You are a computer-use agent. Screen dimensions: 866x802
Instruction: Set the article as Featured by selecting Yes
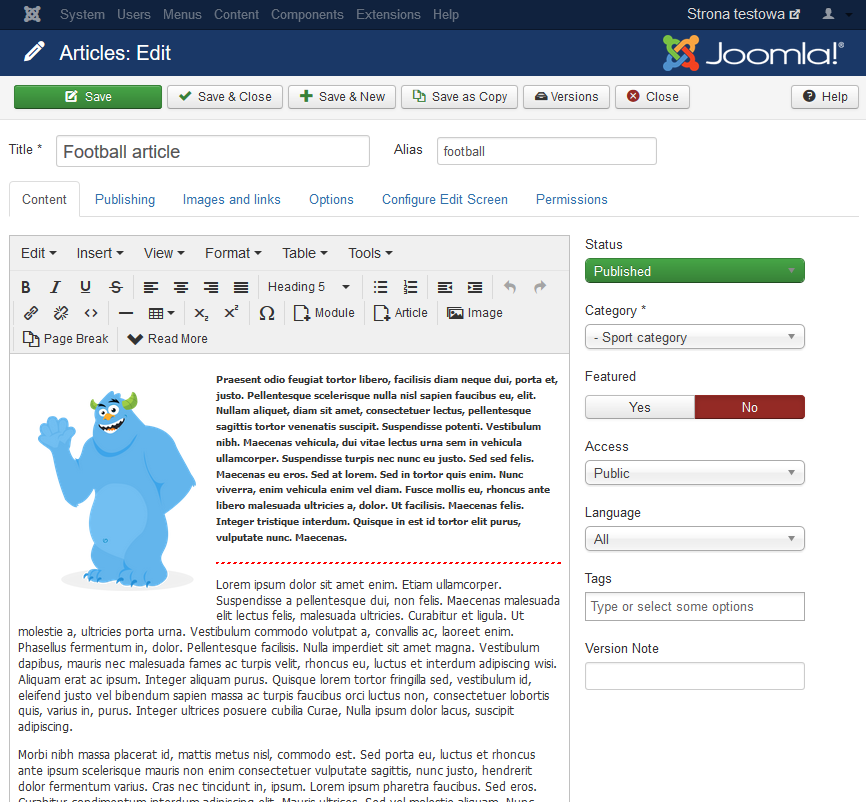pyautogui.click(x=639, y=407)
